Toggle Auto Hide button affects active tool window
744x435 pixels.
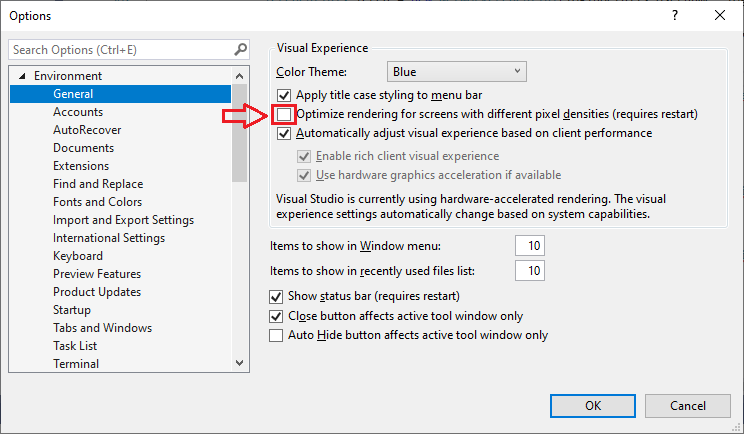tap(276, 335)
